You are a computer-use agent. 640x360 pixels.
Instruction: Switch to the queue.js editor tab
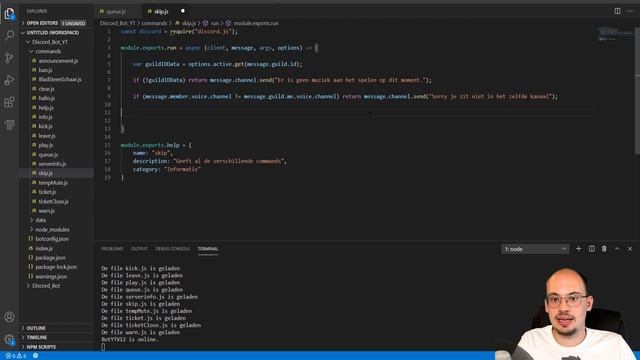(117, 11)
